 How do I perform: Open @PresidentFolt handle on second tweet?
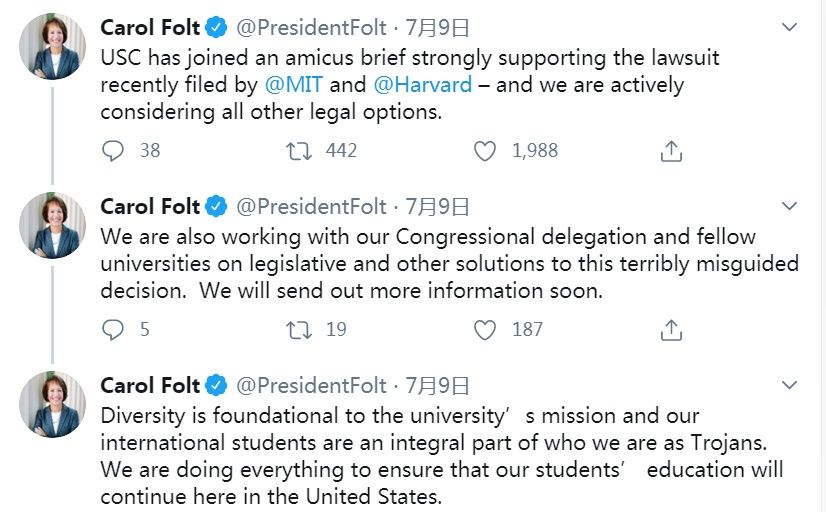click(311, 207)
